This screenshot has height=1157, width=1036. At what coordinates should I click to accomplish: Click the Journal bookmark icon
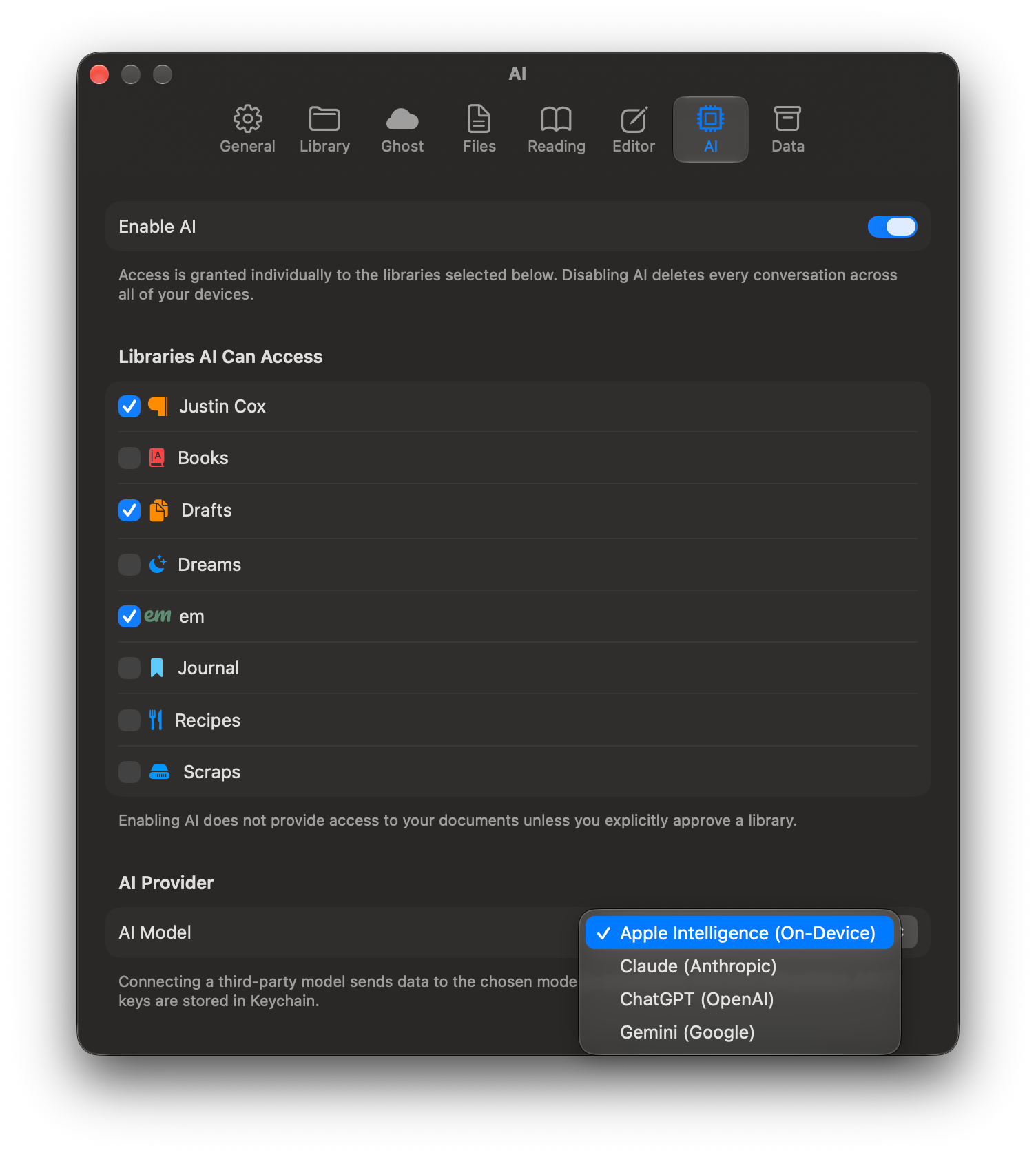tap(157, 668)
